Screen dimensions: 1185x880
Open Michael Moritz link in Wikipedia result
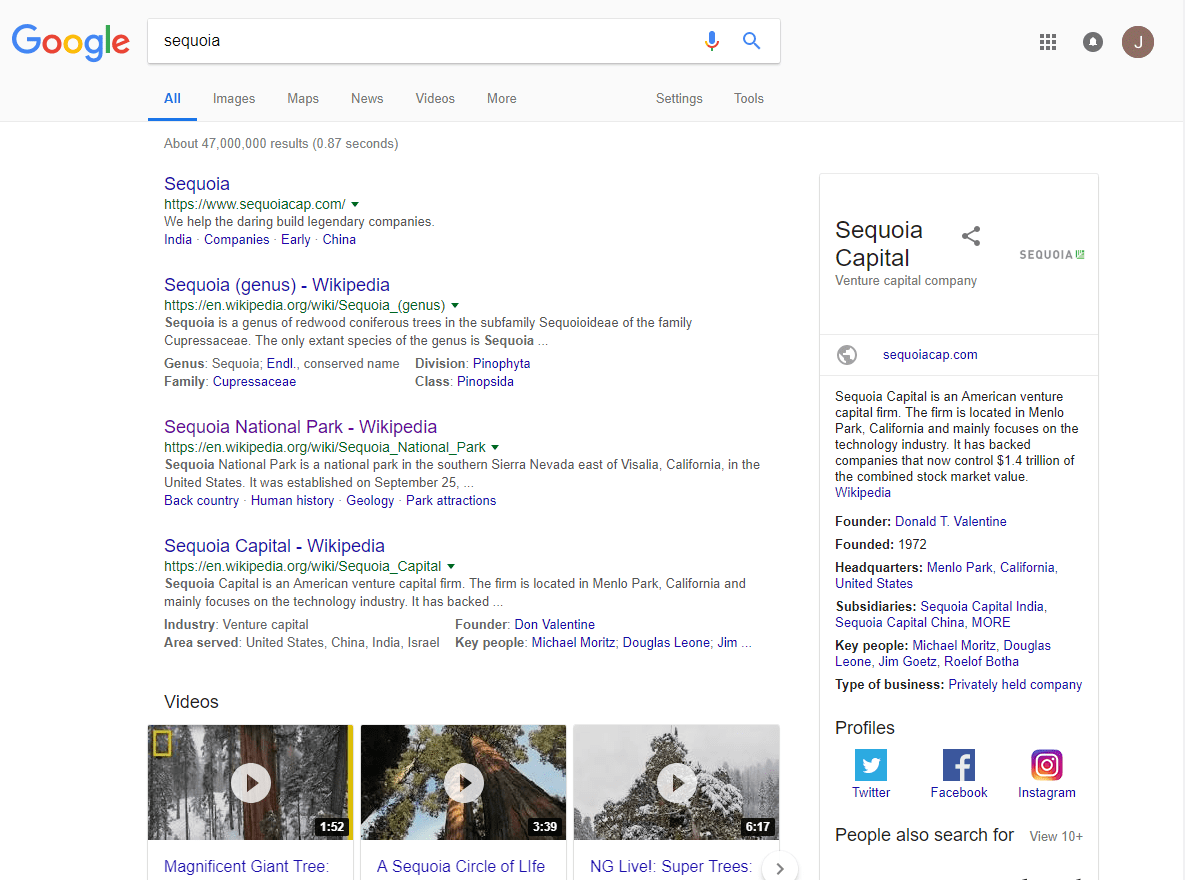pyautogui.click(x=574, y=643)
